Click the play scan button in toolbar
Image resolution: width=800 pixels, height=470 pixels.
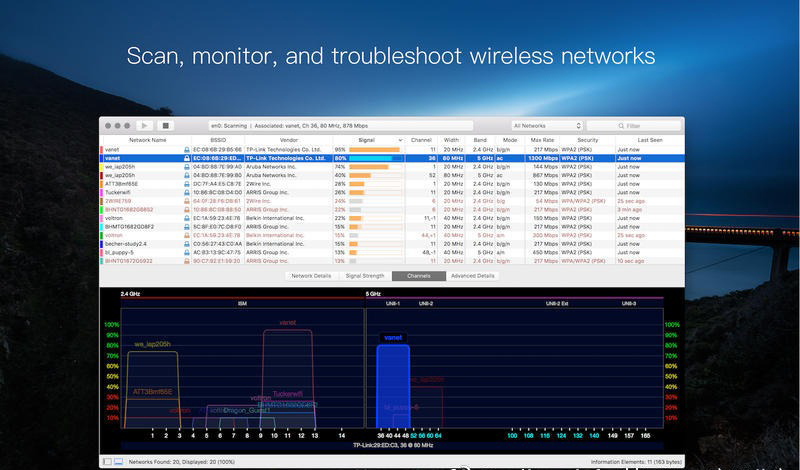[145, 126]
